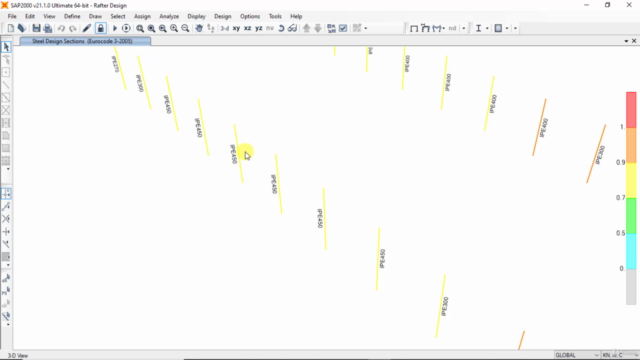
Task: Click the green legend color band
Action: point(631,216)
